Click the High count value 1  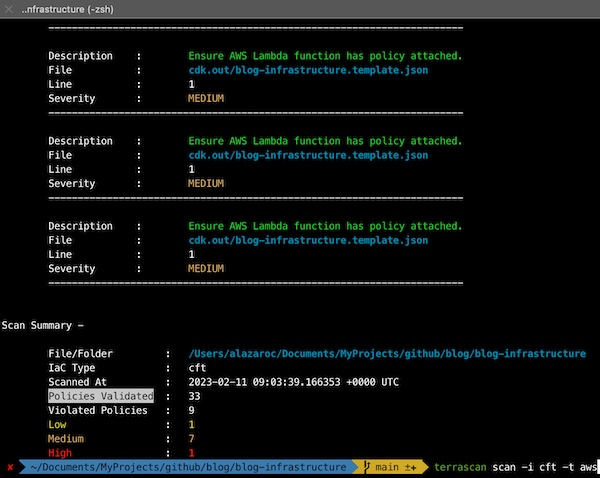pos(191,453)
